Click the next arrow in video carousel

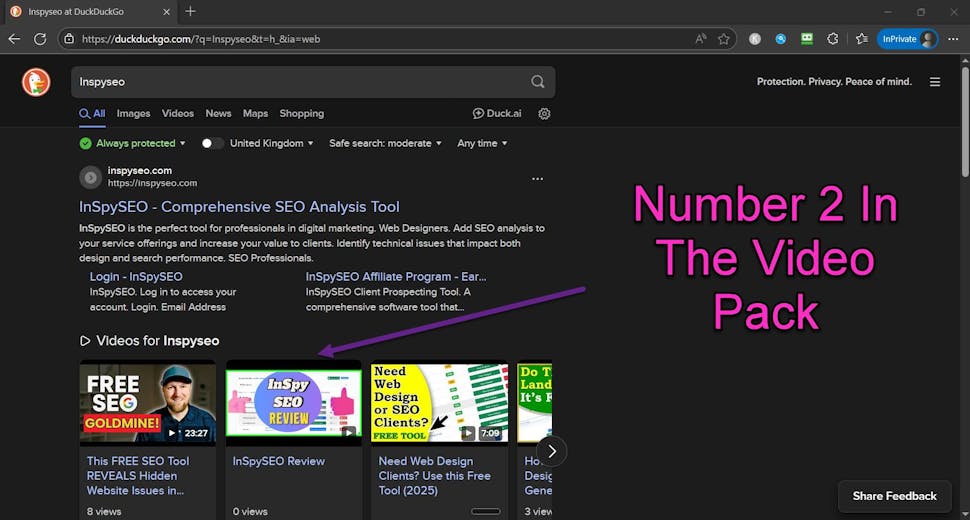pos(552,451)
